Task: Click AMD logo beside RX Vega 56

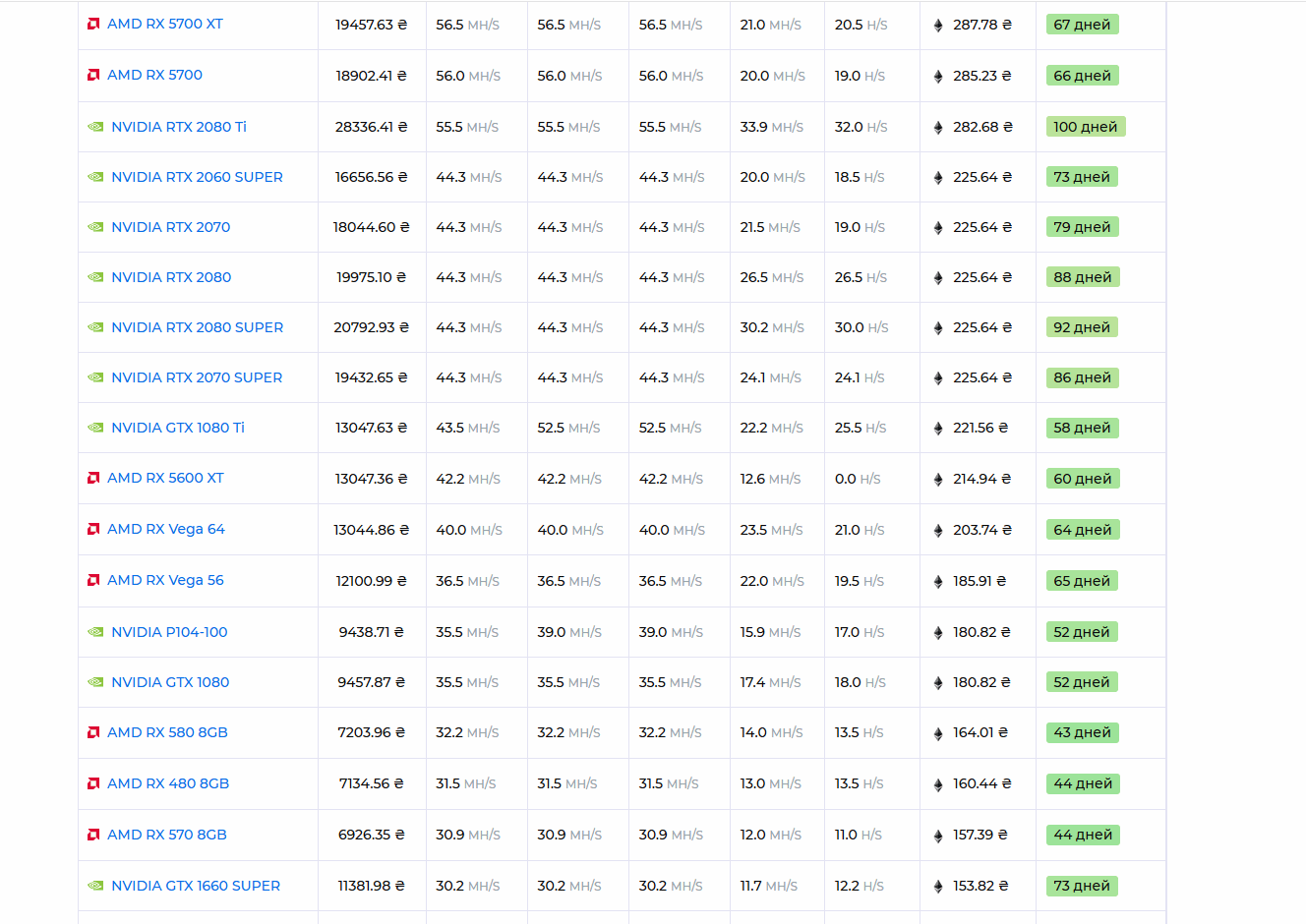Action: coord(93,580)
